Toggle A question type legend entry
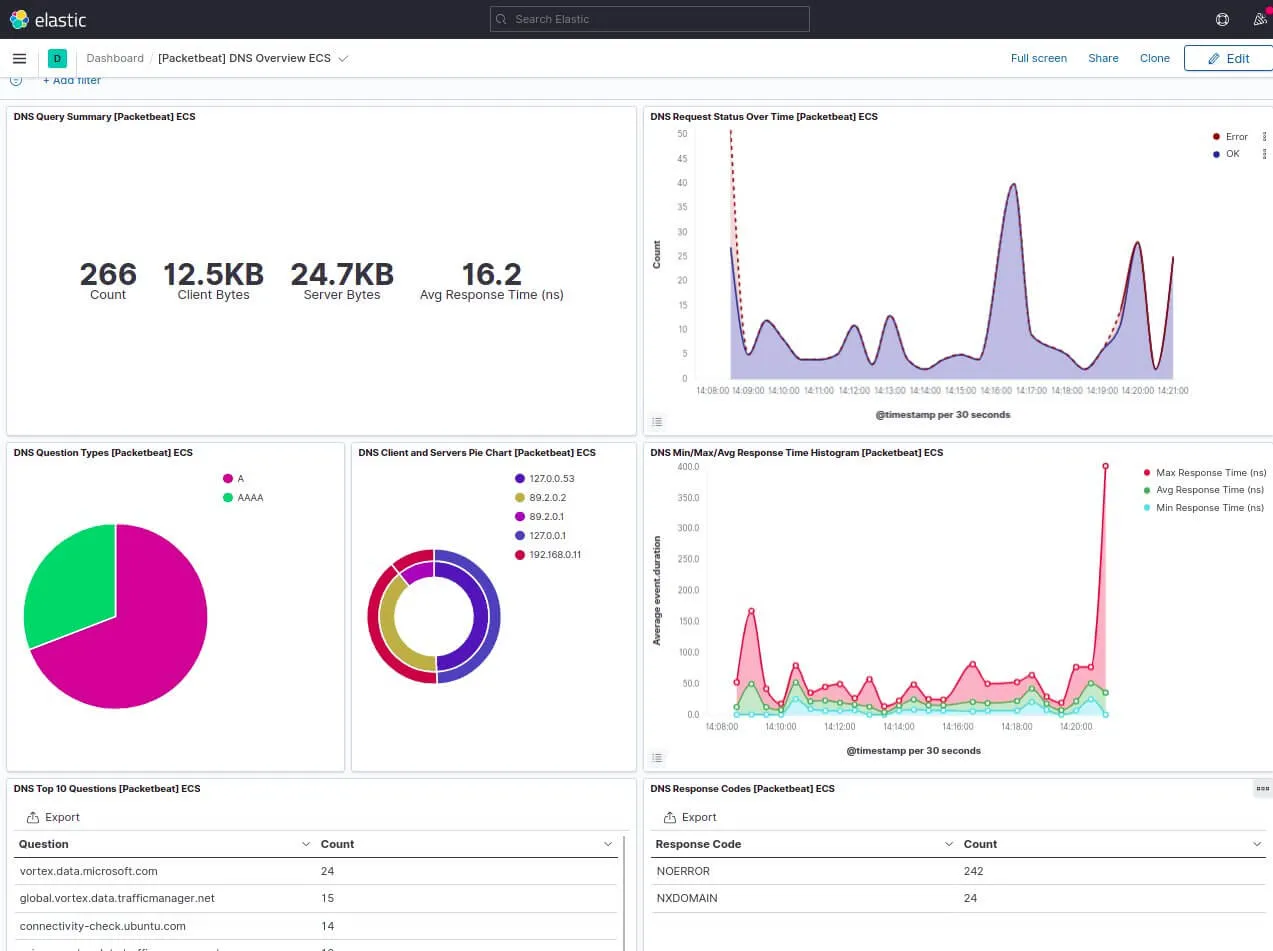Viewport: 1273px width, 951px height. 233,479
